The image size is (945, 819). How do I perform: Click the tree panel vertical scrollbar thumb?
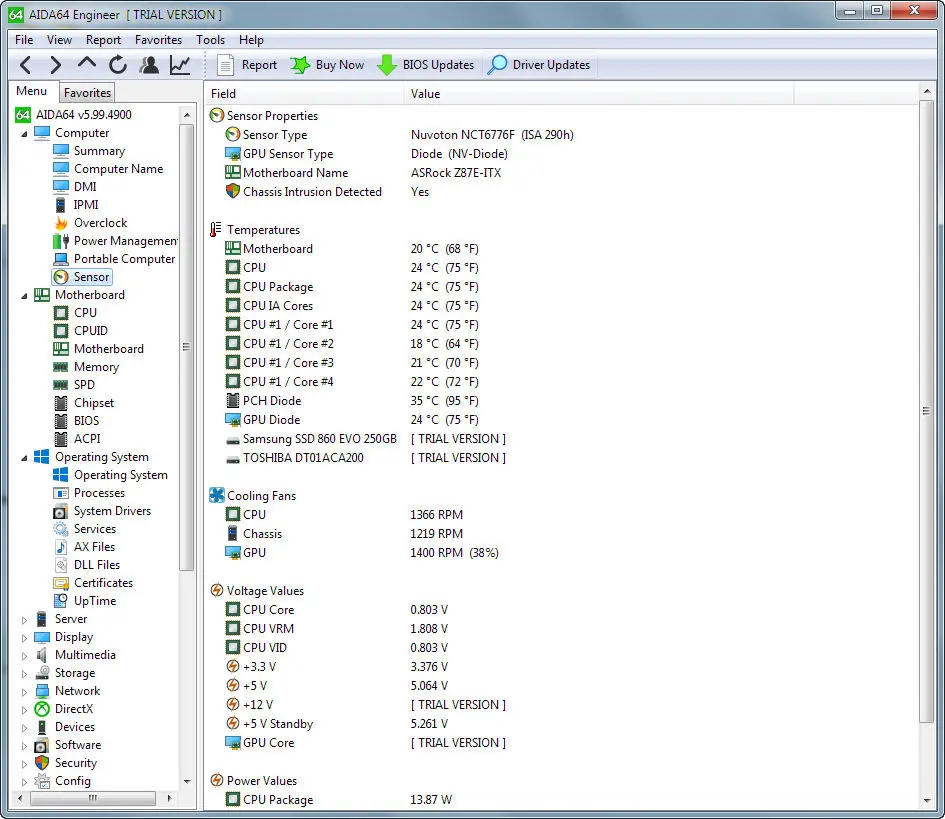tap(186, 347)
